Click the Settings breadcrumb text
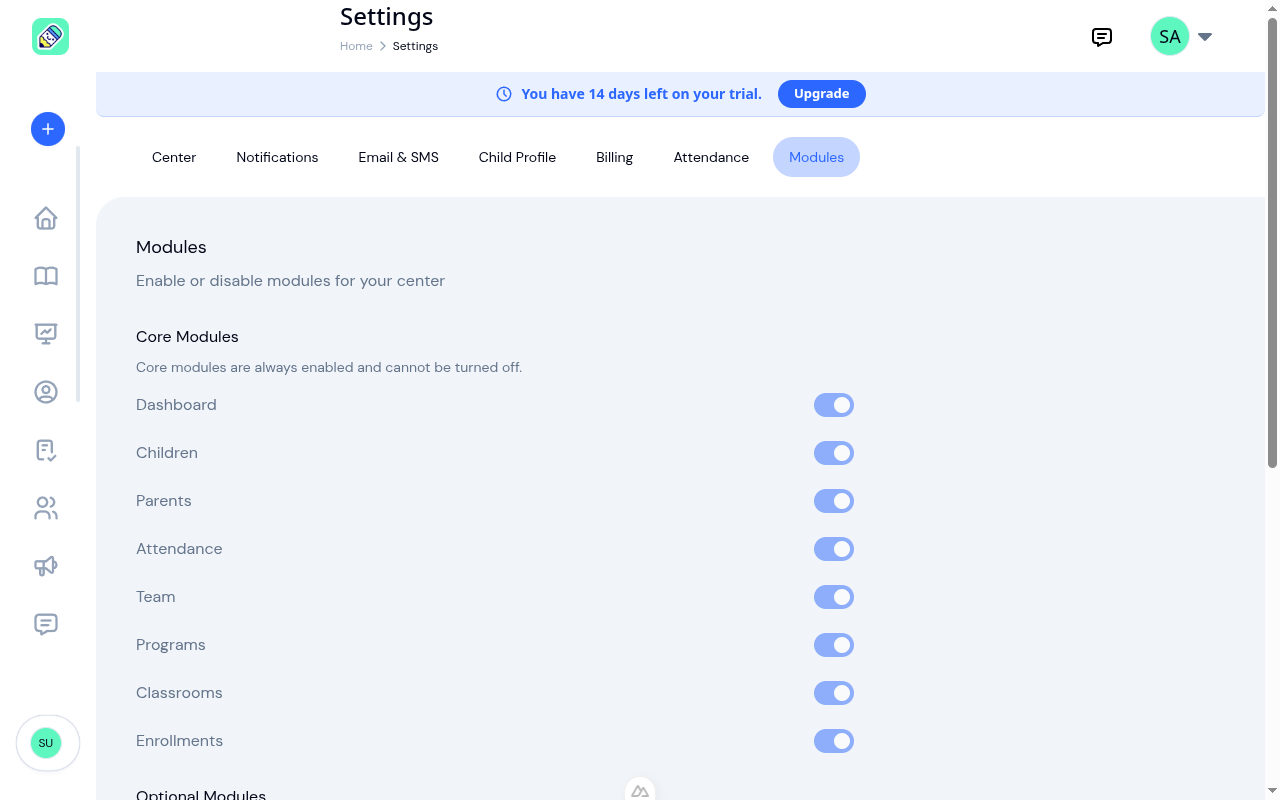The height and width of the screenshot is (800, 1280). tap(415, 46)
